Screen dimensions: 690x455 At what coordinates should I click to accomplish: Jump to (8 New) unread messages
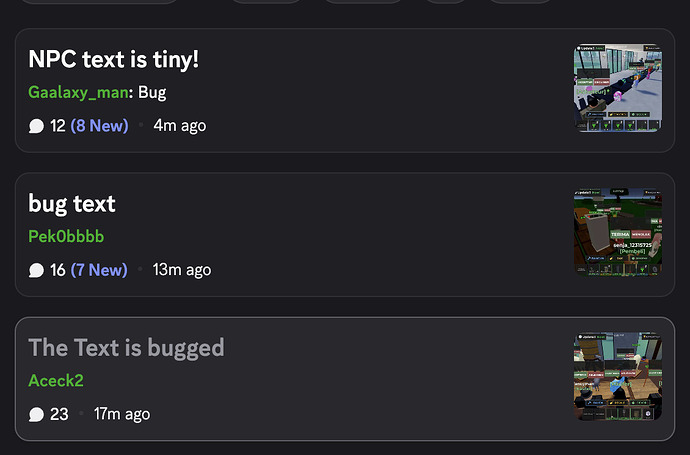tap(99, 126)
